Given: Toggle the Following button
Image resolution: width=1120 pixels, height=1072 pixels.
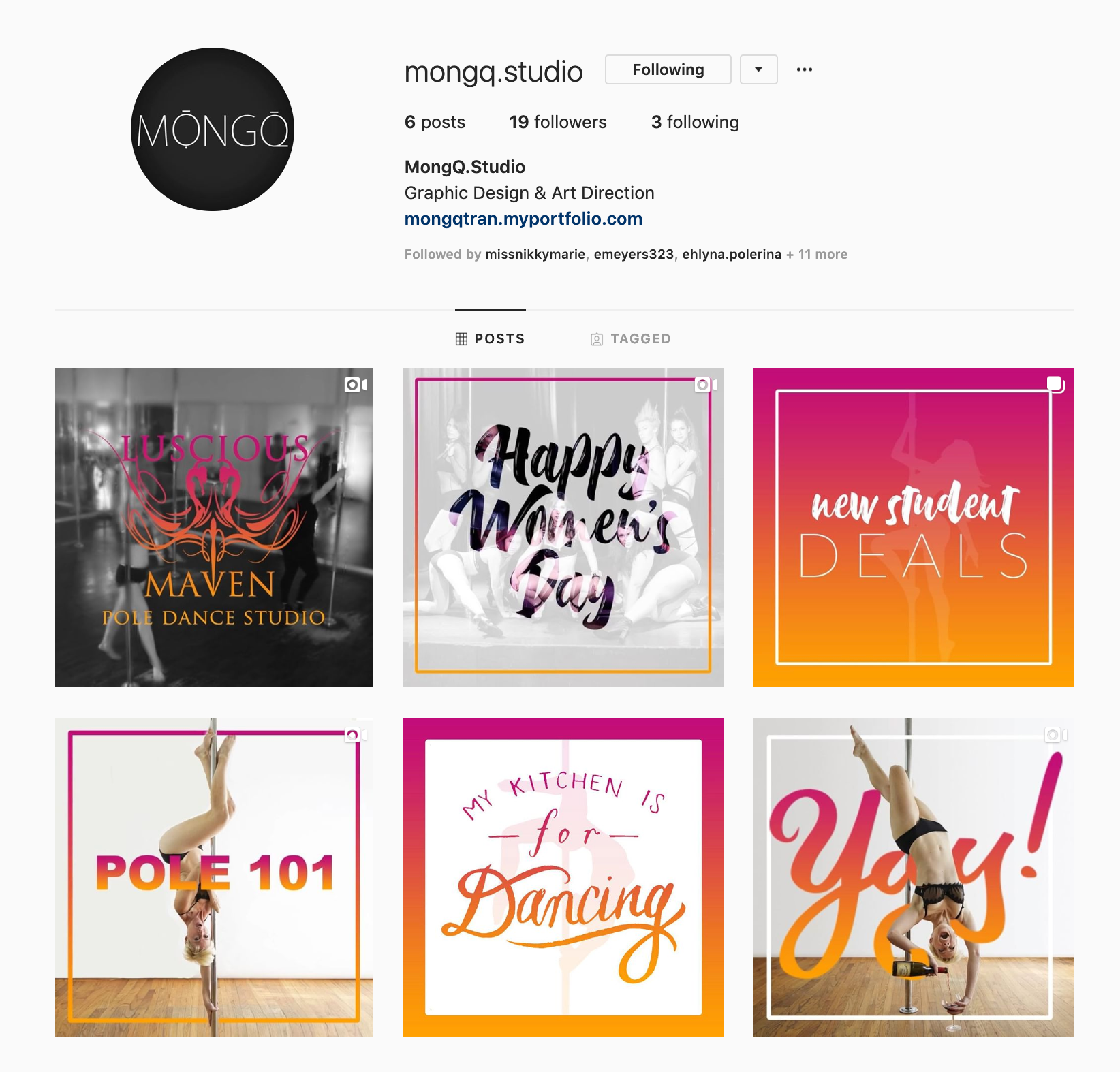Looking at the screenshot, I should (x=668, y=69).
